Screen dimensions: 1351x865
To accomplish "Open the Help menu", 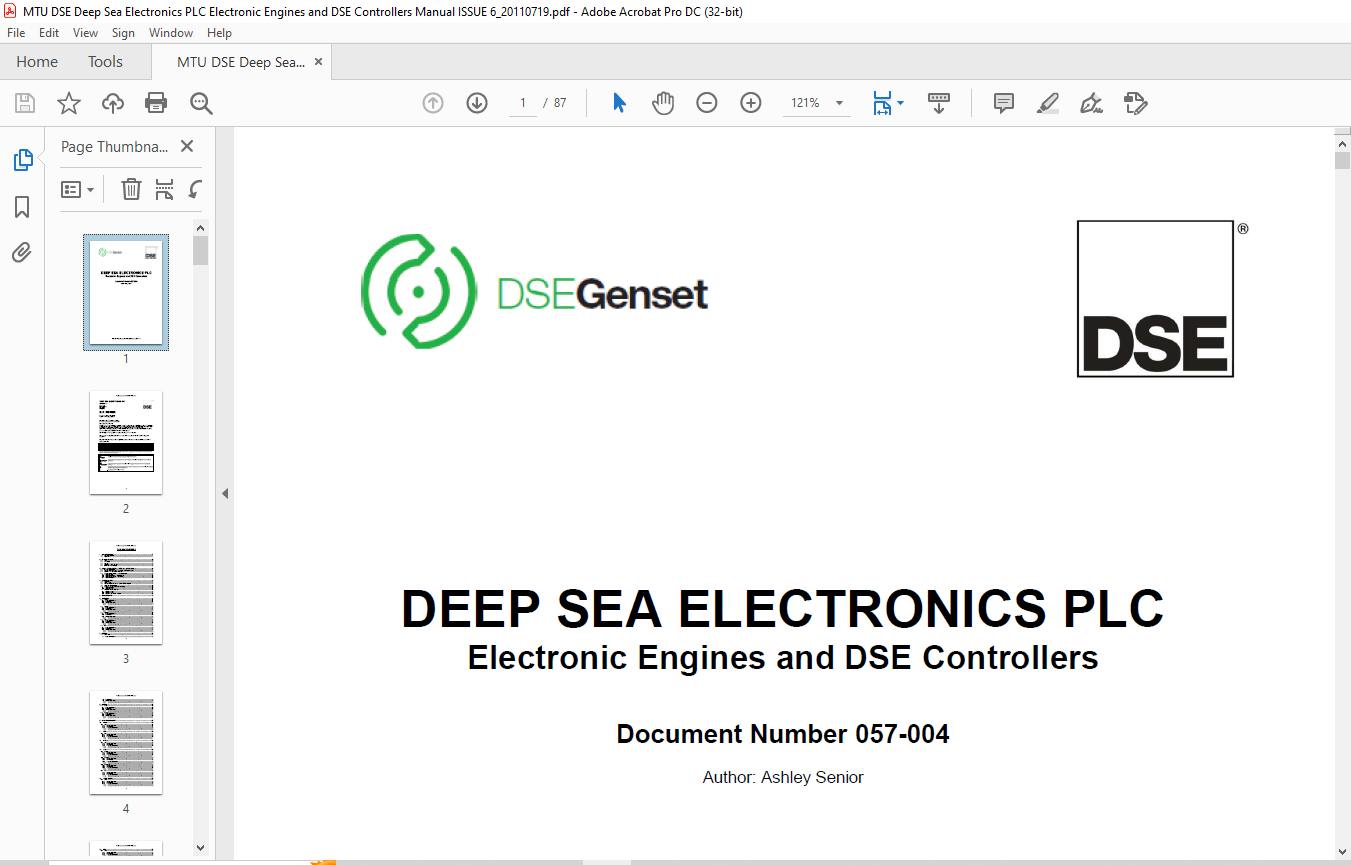I will pyautogui.click(x=219, y=33).
